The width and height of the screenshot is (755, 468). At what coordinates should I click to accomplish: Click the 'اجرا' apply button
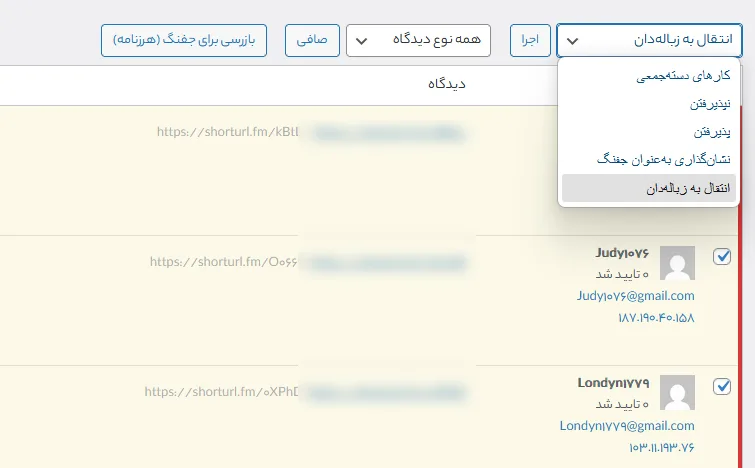coord(530,40)
